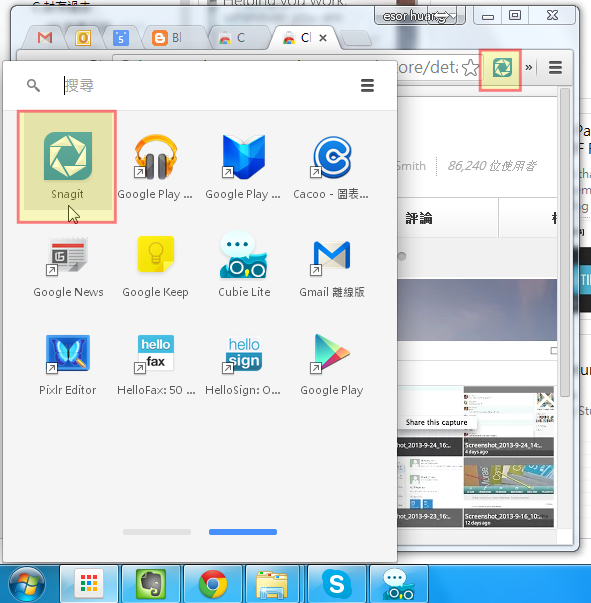This screenshot has height=603, width=591.
Task: Click the app launcher search magnifier icon
Action: 33,85
